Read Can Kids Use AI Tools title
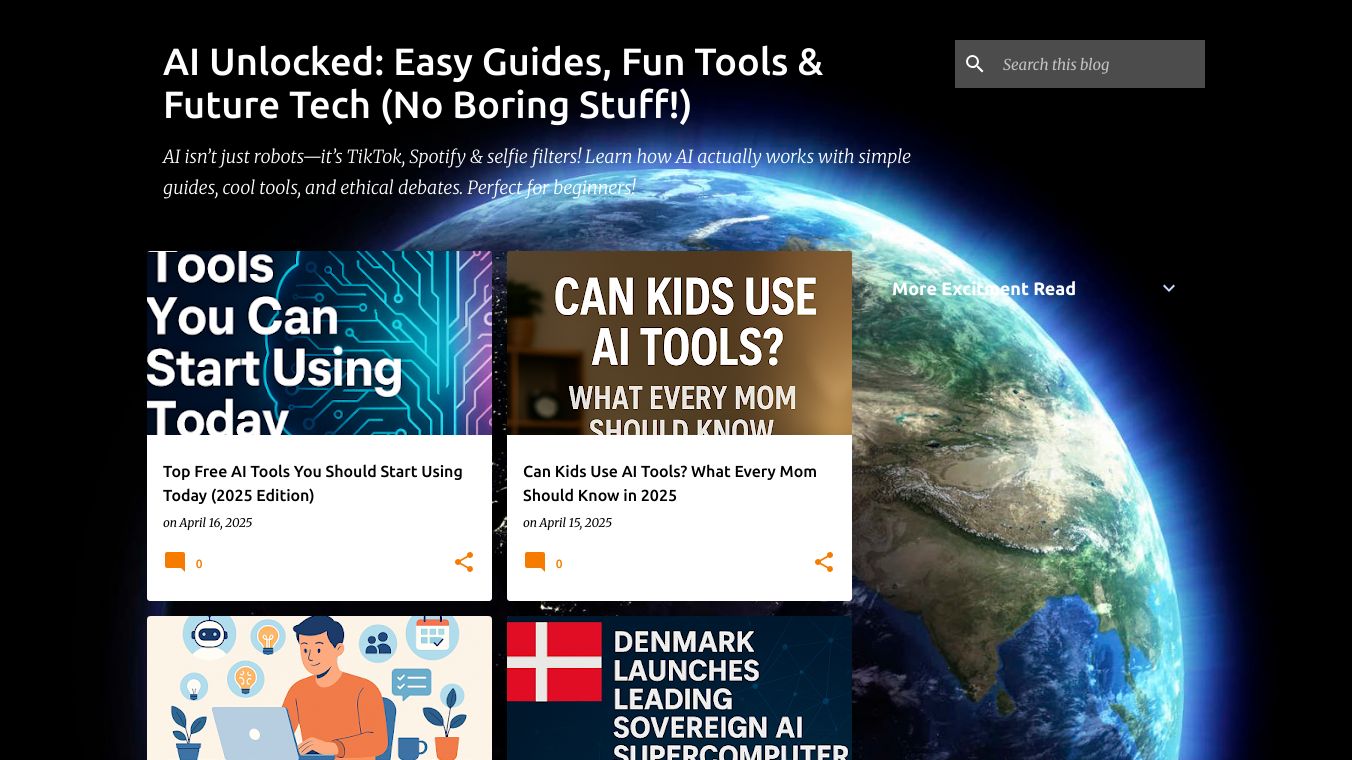Screen dimensions: 1352x760 [x=670, y=483]
